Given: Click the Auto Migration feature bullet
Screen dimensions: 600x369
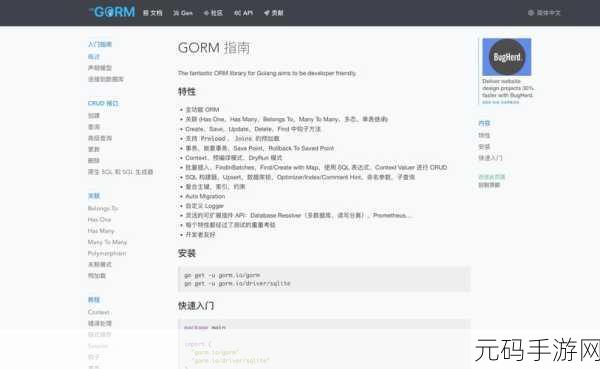Looking at the screenshot, I should pos(205,196).
